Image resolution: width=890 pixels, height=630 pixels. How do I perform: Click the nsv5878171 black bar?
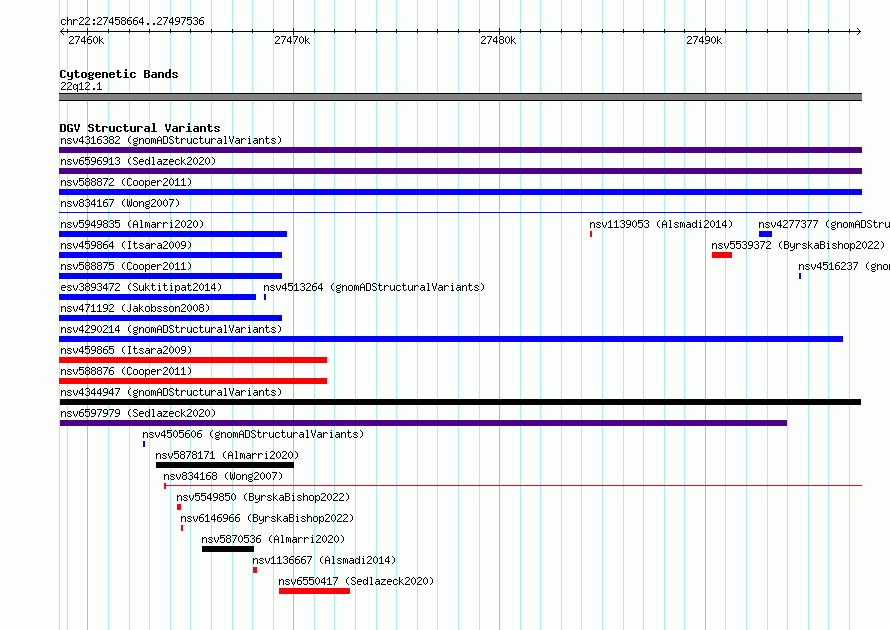click(225, 465)
